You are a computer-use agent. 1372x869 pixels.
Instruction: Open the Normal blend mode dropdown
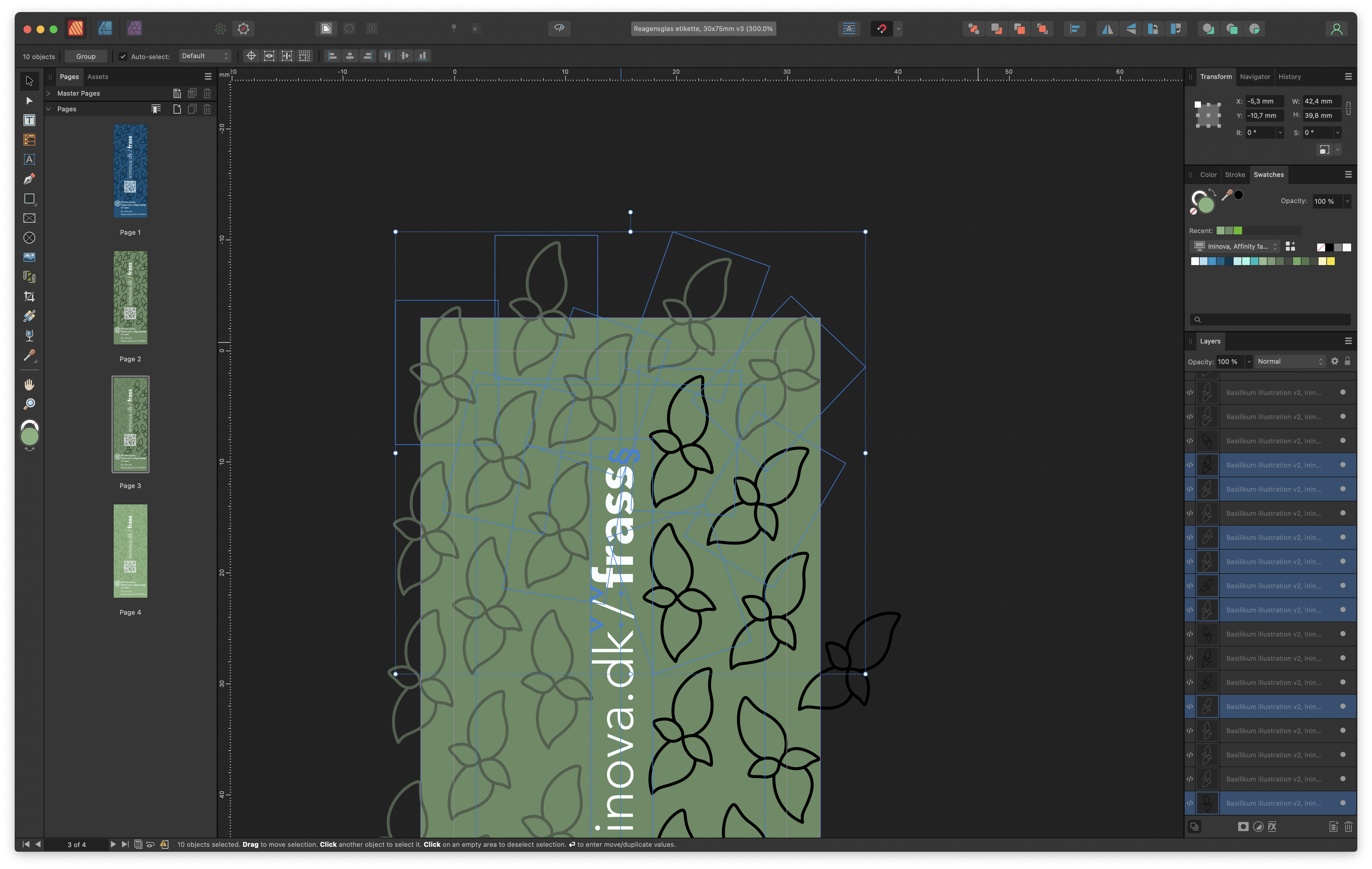point(1290,361)
